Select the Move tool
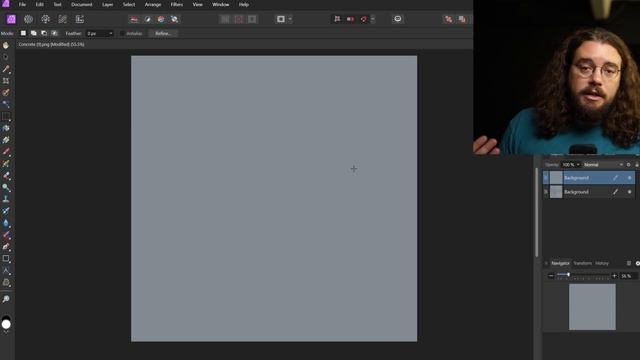640x360 pixels. click(6, 57)
